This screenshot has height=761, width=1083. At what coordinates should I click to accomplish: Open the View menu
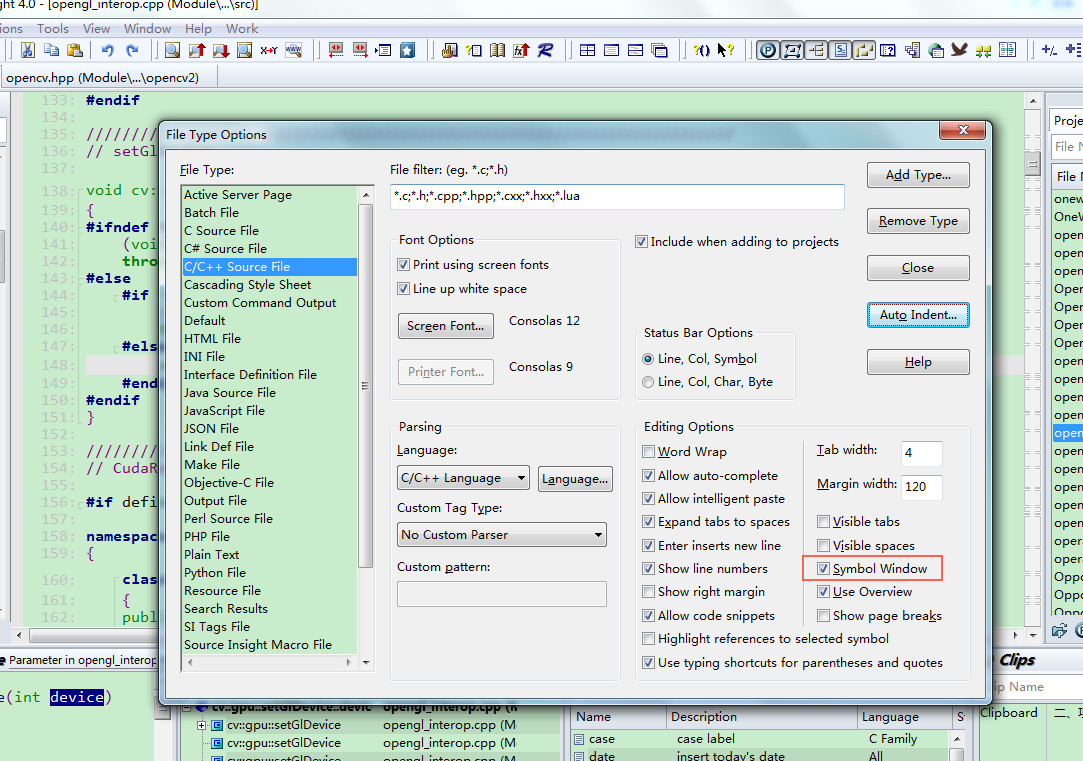(97, 28)
